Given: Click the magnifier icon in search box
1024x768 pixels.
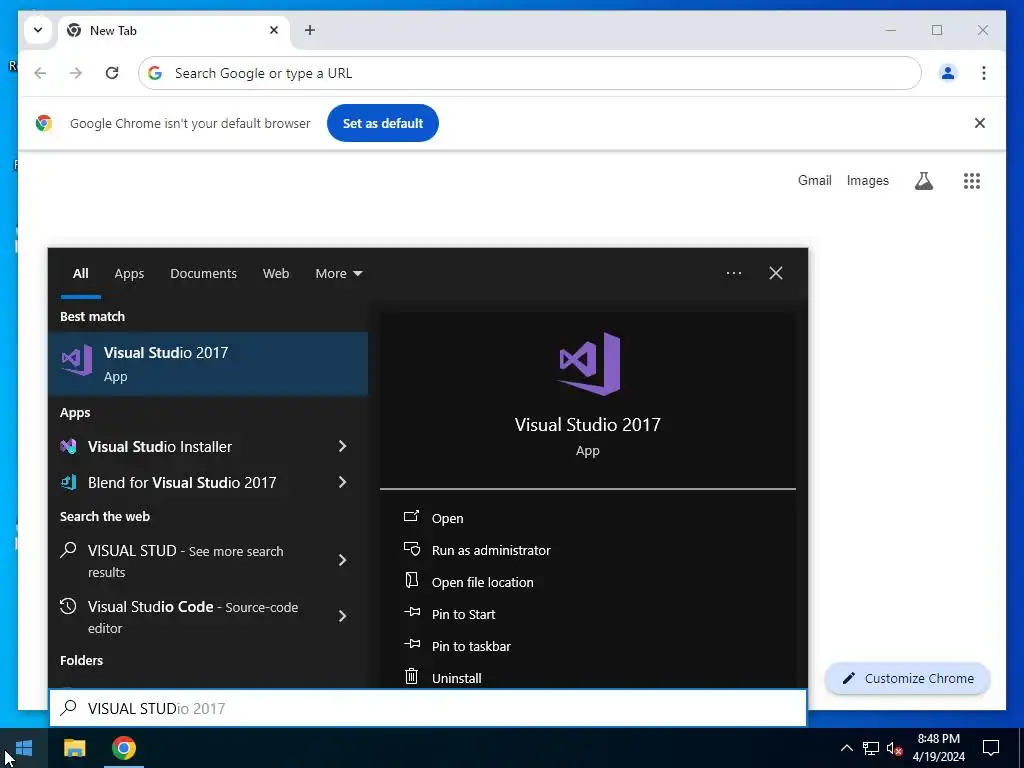Looking at the screenshot, I should 69,708.
